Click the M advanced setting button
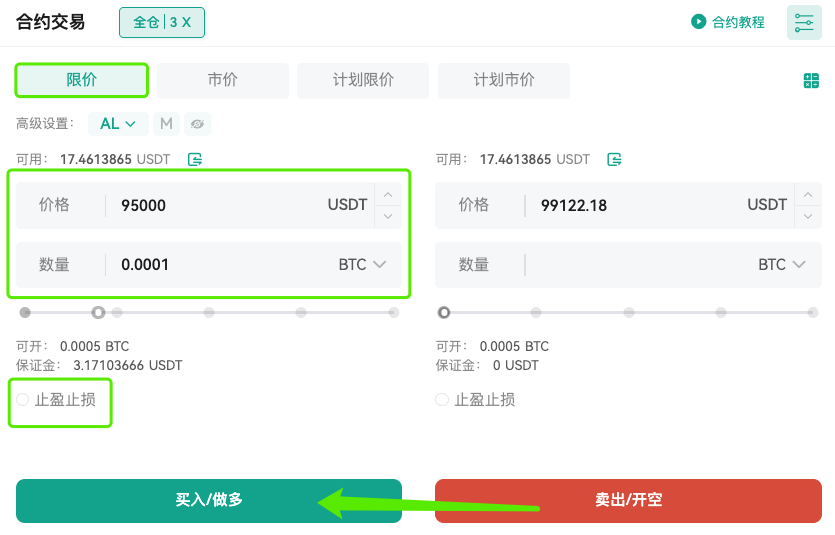Viewport: 835px width, 535px height. tap(166, 124)
